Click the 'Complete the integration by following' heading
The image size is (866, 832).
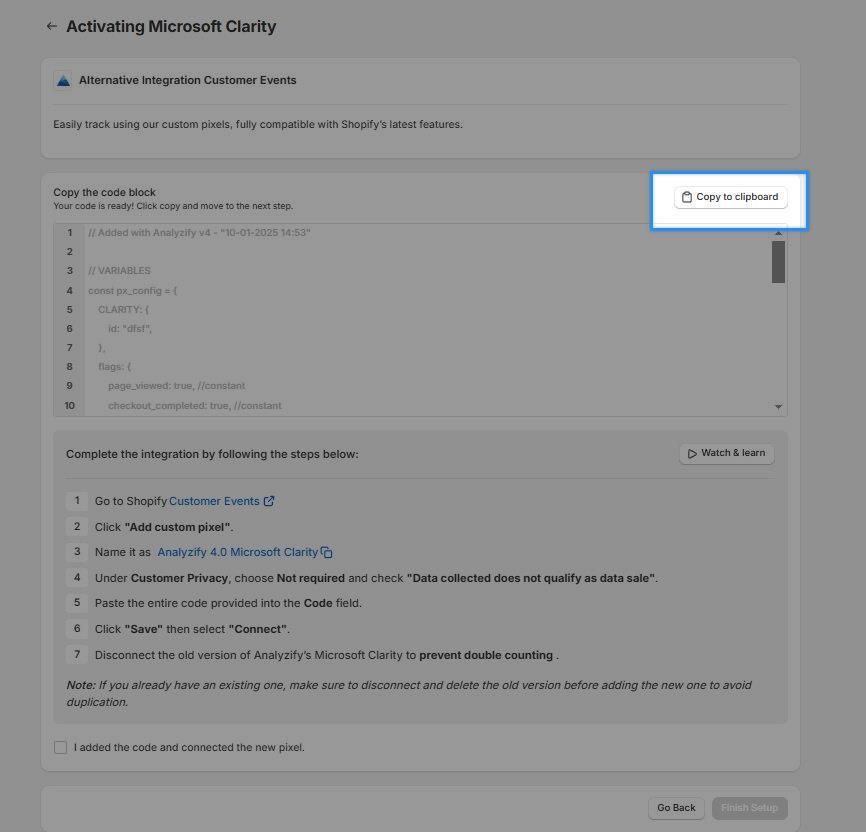click(212, 454)
